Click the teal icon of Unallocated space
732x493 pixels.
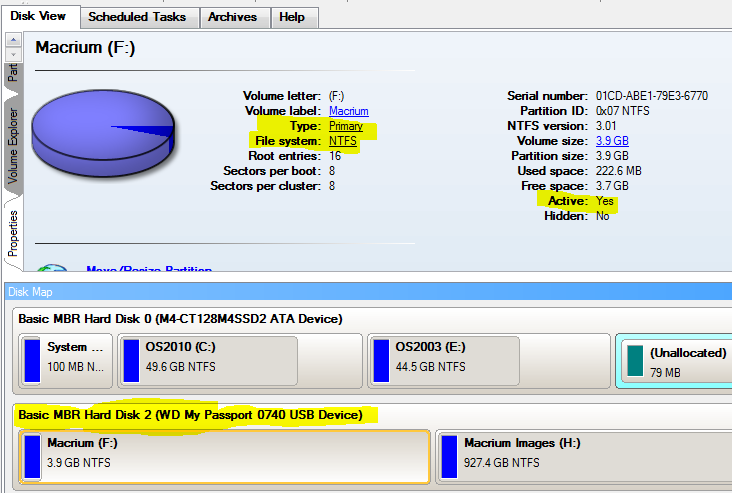[635, 361]
